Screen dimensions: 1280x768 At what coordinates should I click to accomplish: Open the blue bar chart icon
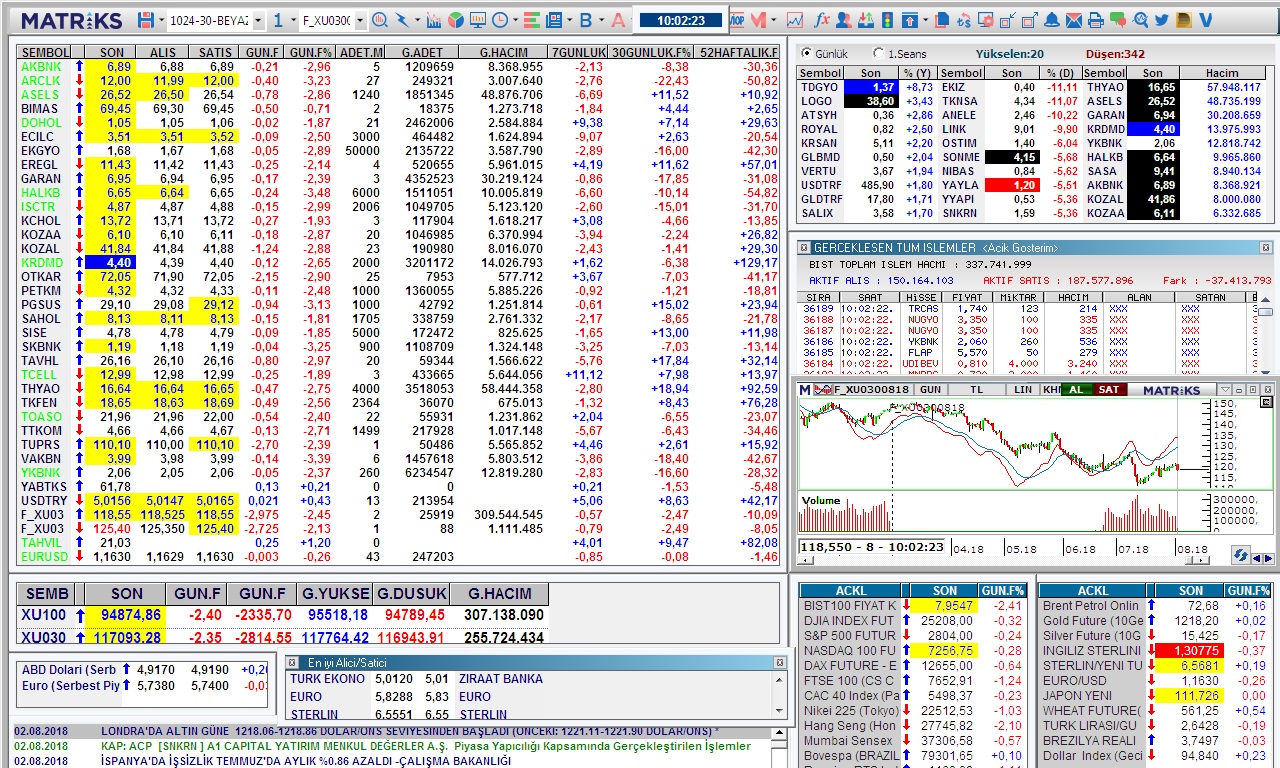click(434, 20)
